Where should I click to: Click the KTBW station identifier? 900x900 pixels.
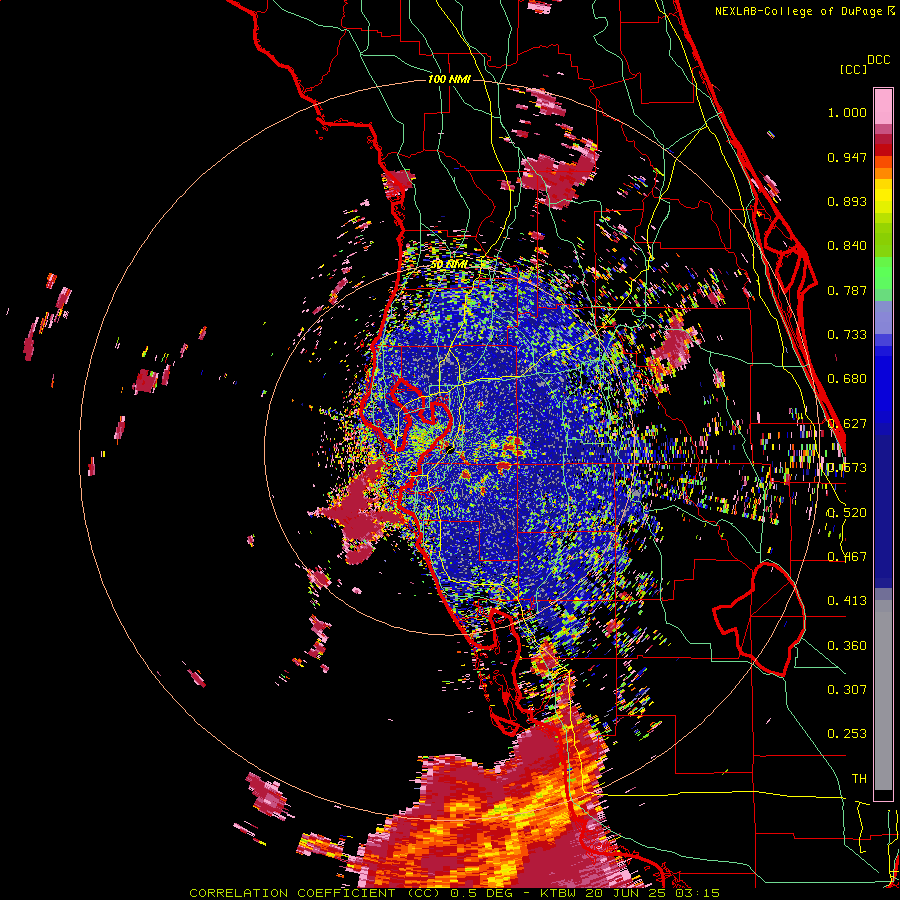[559, 893]
